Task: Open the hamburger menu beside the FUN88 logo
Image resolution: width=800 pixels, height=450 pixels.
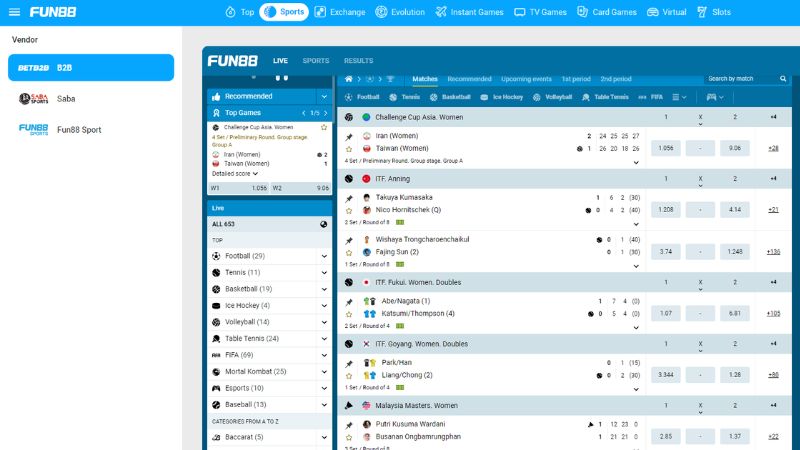Action: coord(14,12)
